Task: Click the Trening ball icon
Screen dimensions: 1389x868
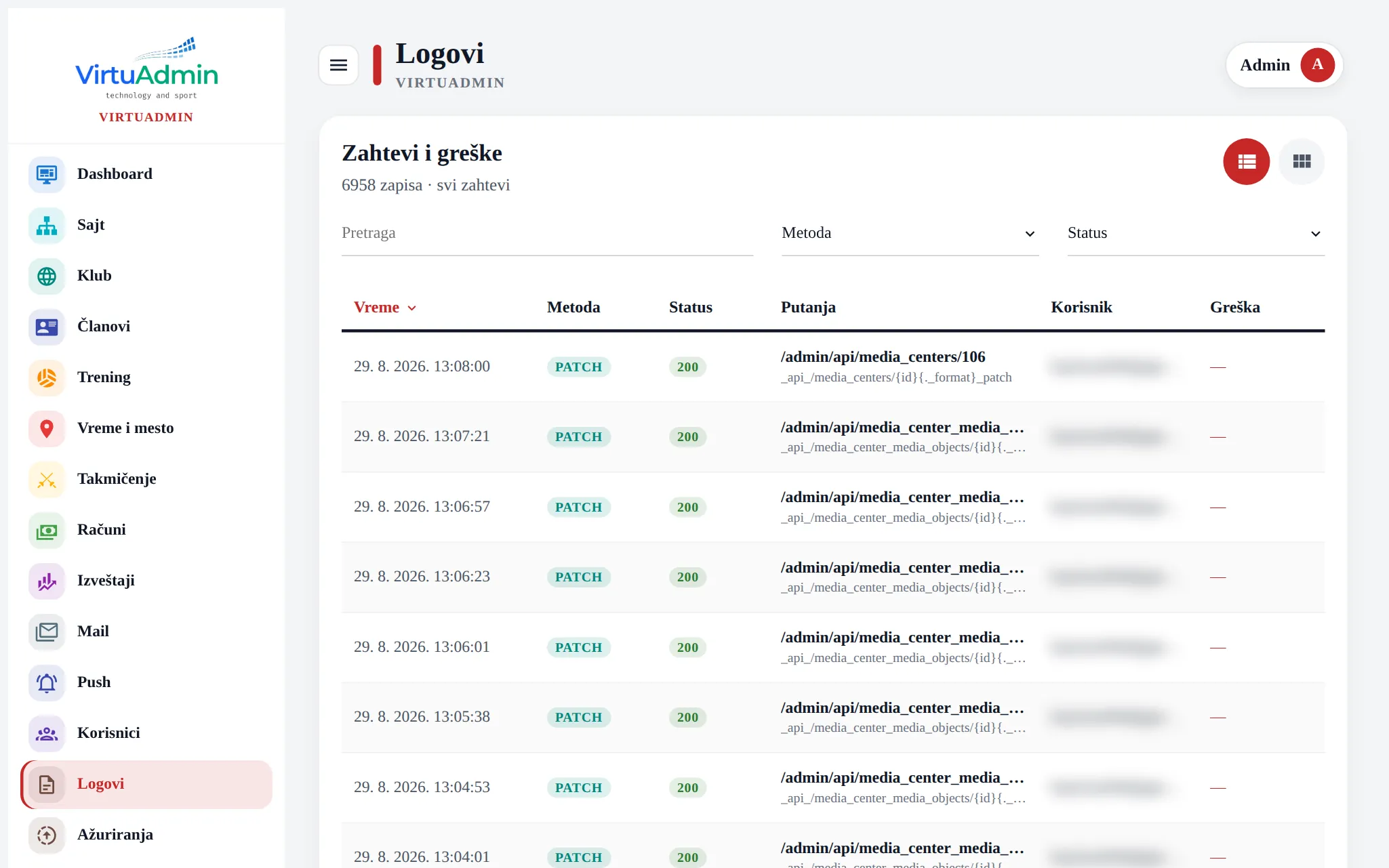Action: coord(47,377)
